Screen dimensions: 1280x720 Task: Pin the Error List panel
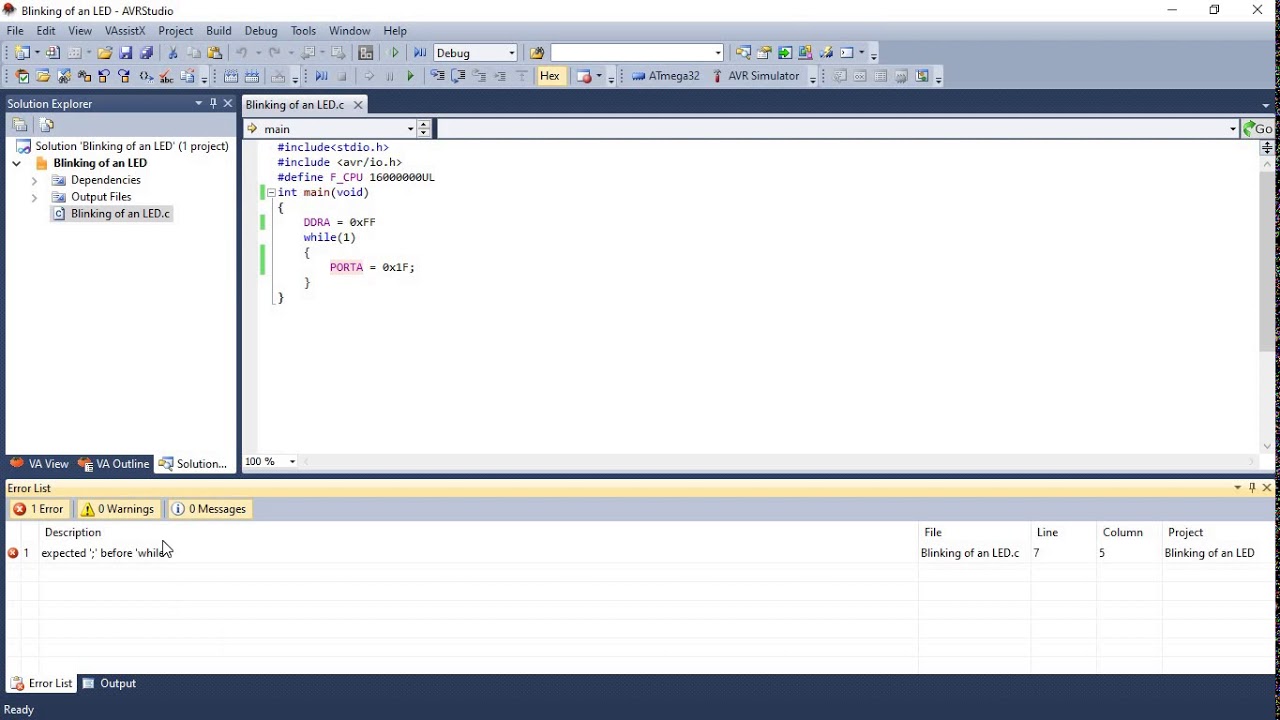pos(1252,488)
